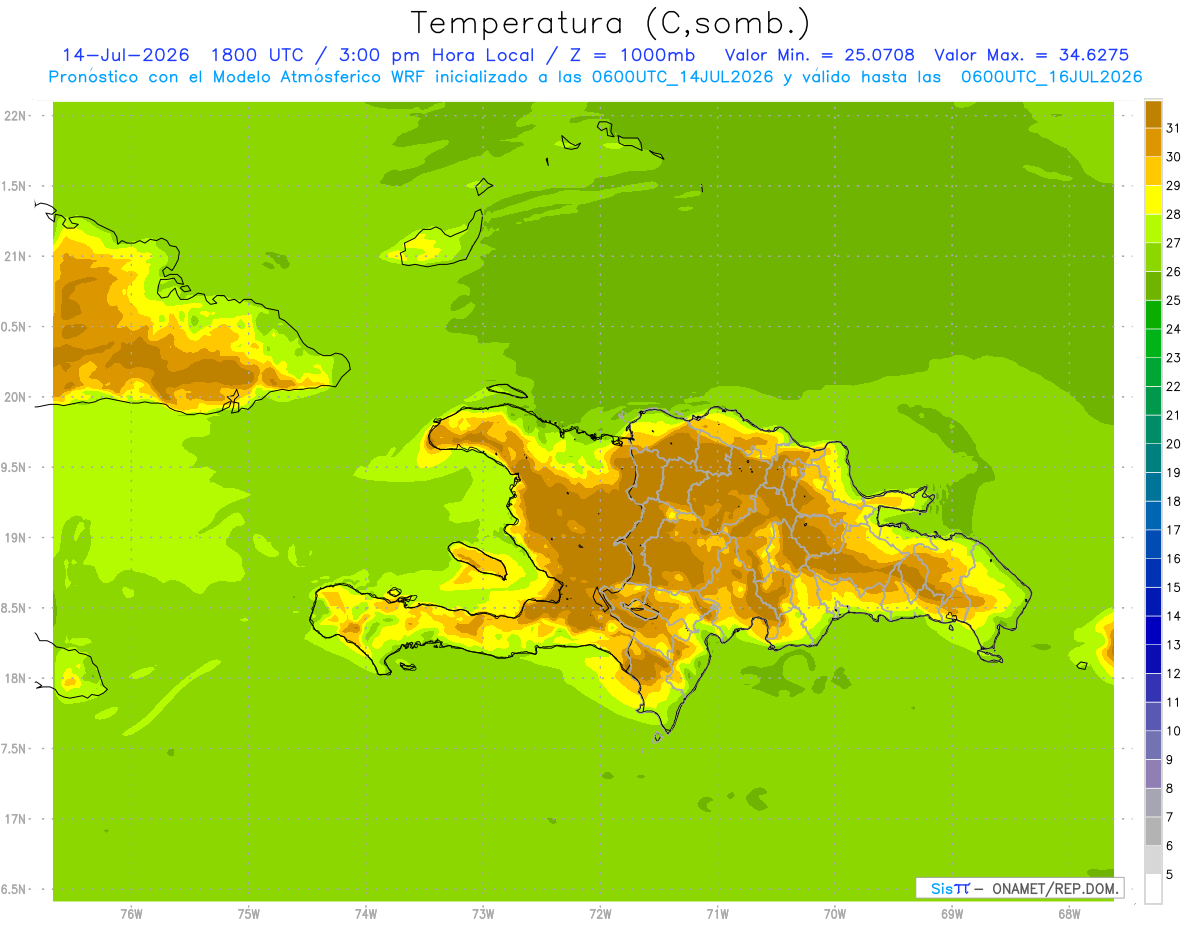Screen dimensions: 1200x927
Task: Click the colorbar label "10"
Action: [x=1174, y=730]
